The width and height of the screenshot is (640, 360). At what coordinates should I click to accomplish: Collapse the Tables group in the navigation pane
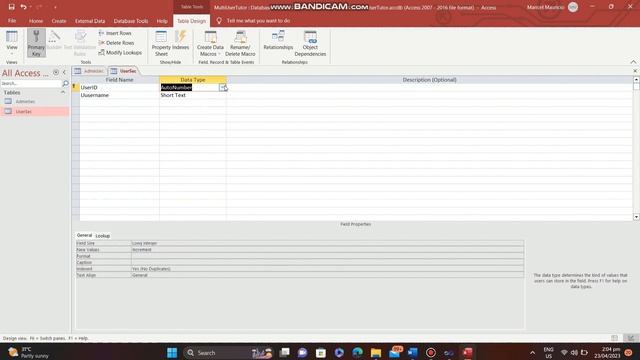point(63,93)
